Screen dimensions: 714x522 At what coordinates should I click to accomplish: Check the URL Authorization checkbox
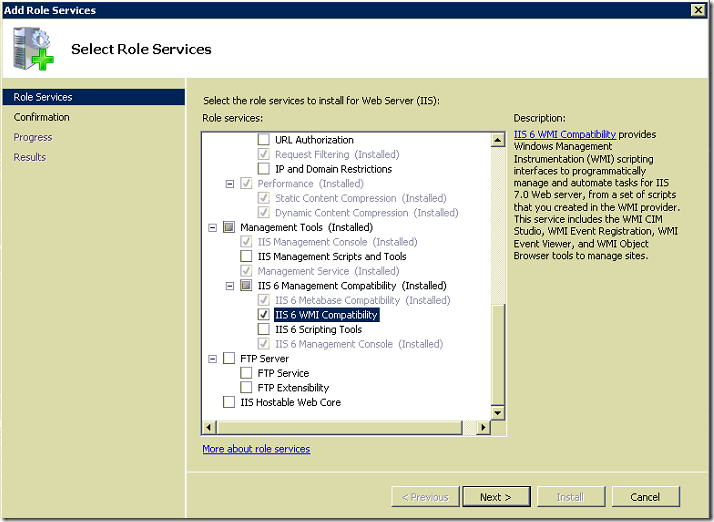coord(264,139)
